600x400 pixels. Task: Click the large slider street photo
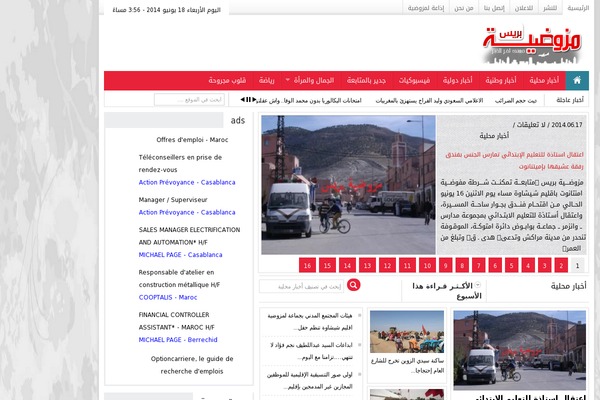pyautogui.click(x=348, y=185)
